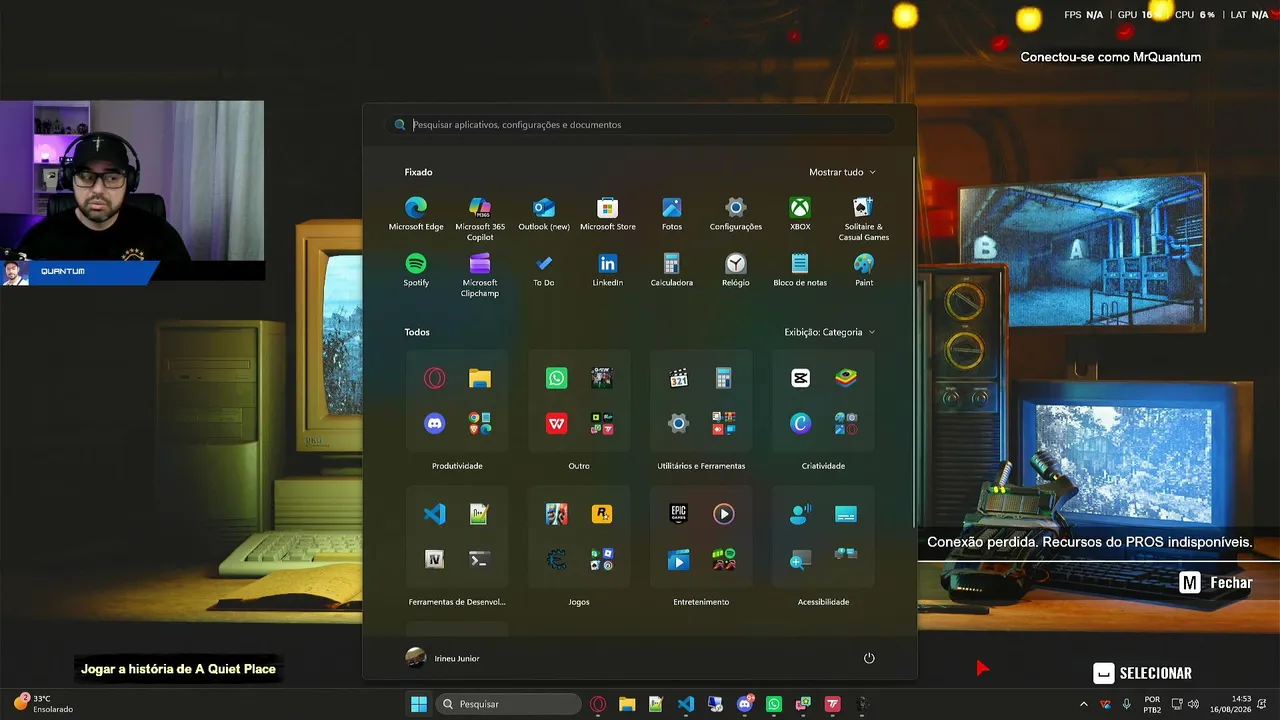Screen dimensions: 1280x720
Task: Launch Bloco de notas pinned app
Action: point(800,269)
